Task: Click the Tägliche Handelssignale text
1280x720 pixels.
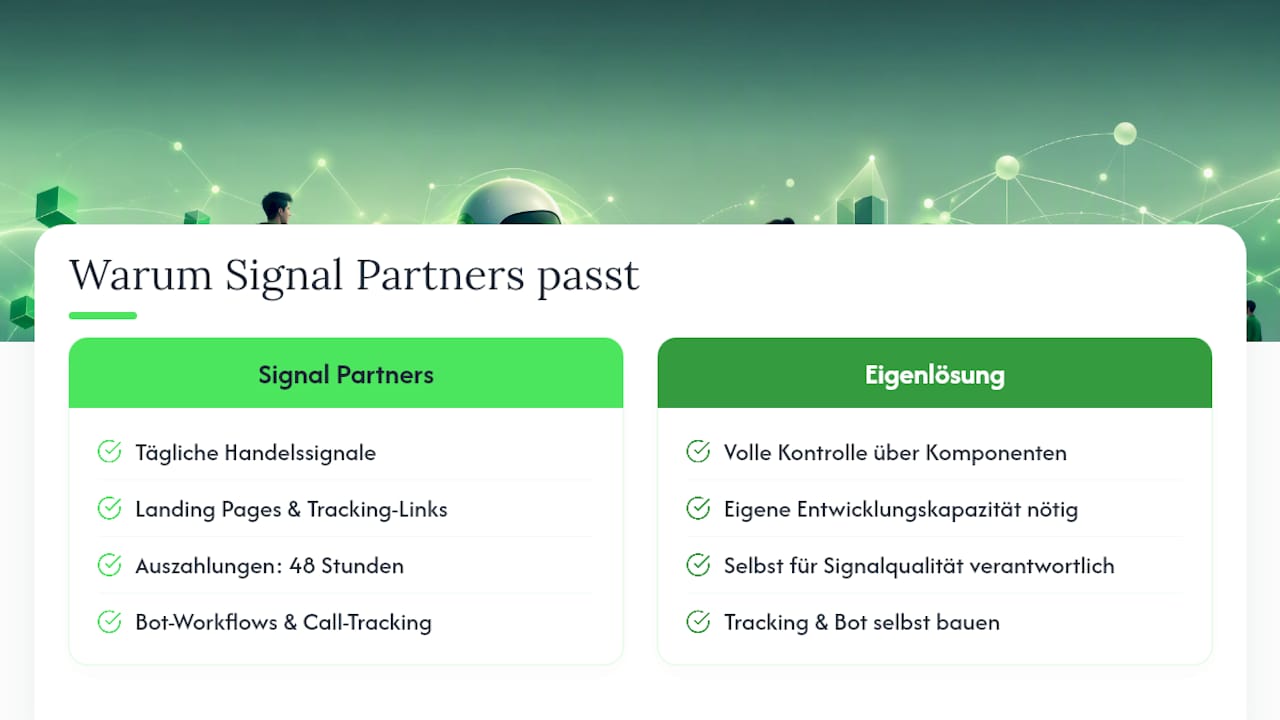Action: click(x=256, y=453)
